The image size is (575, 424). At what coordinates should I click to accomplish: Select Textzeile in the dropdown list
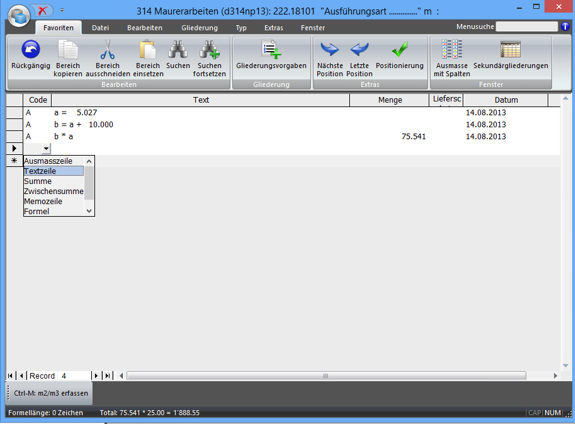[x=54, y=171]
